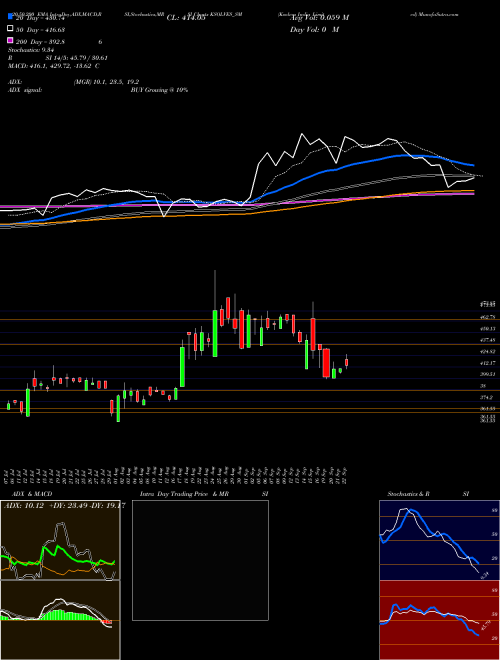Click the 'Avg Vol: 0.059 M' label
The image size is (500, 660).
coord(319,18)
